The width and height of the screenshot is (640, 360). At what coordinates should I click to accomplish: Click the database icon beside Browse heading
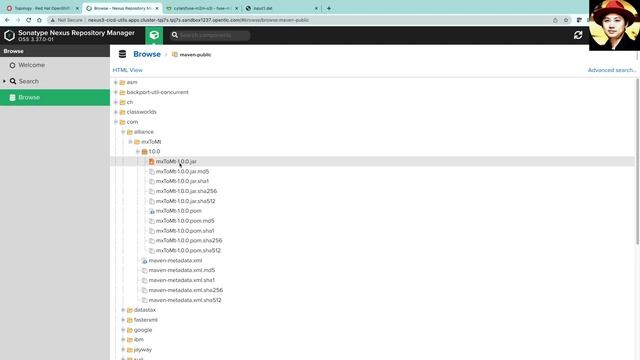point(122,54)
